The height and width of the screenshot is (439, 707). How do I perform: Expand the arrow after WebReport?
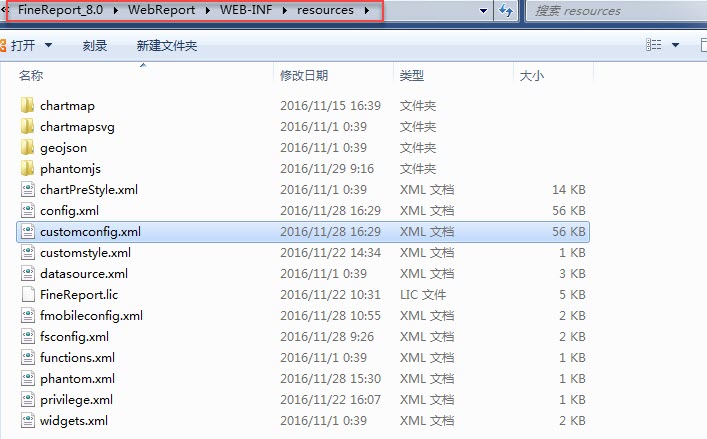coord(207,10)
